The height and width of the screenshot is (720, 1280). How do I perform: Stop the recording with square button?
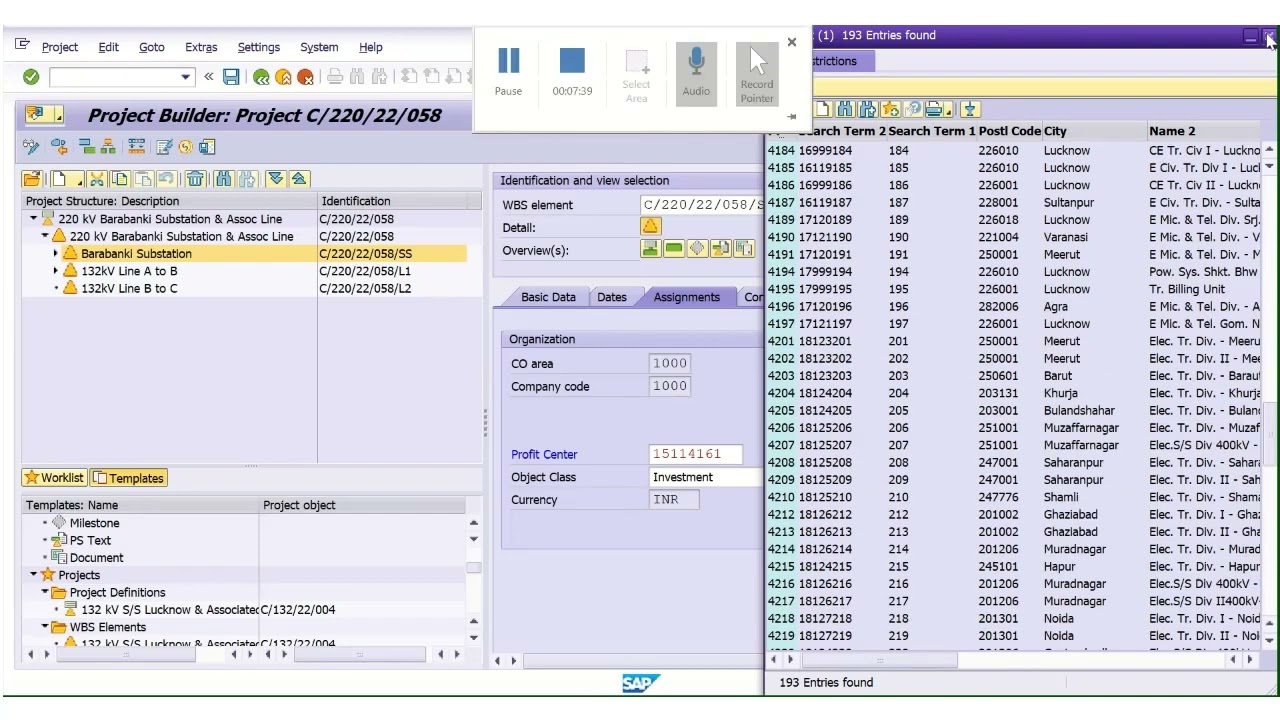pos(572,62)
